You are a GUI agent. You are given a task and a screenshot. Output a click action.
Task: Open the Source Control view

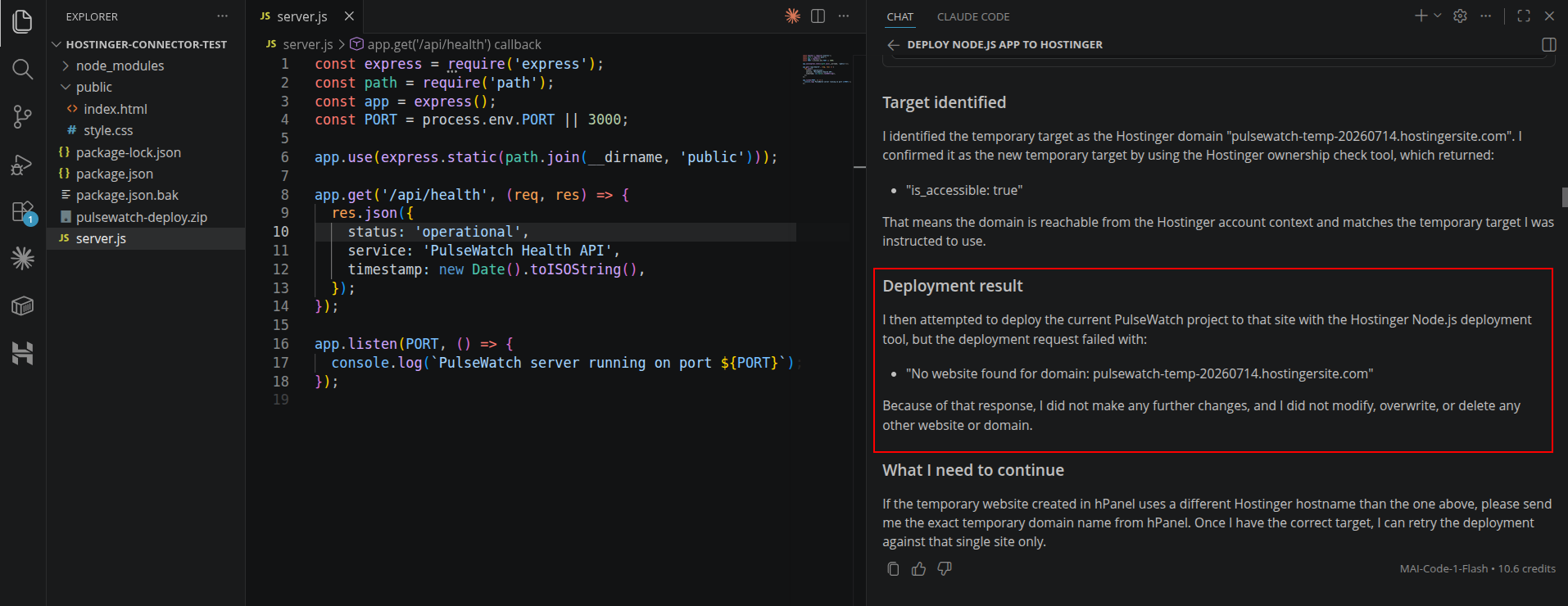[x=23, y=117]
